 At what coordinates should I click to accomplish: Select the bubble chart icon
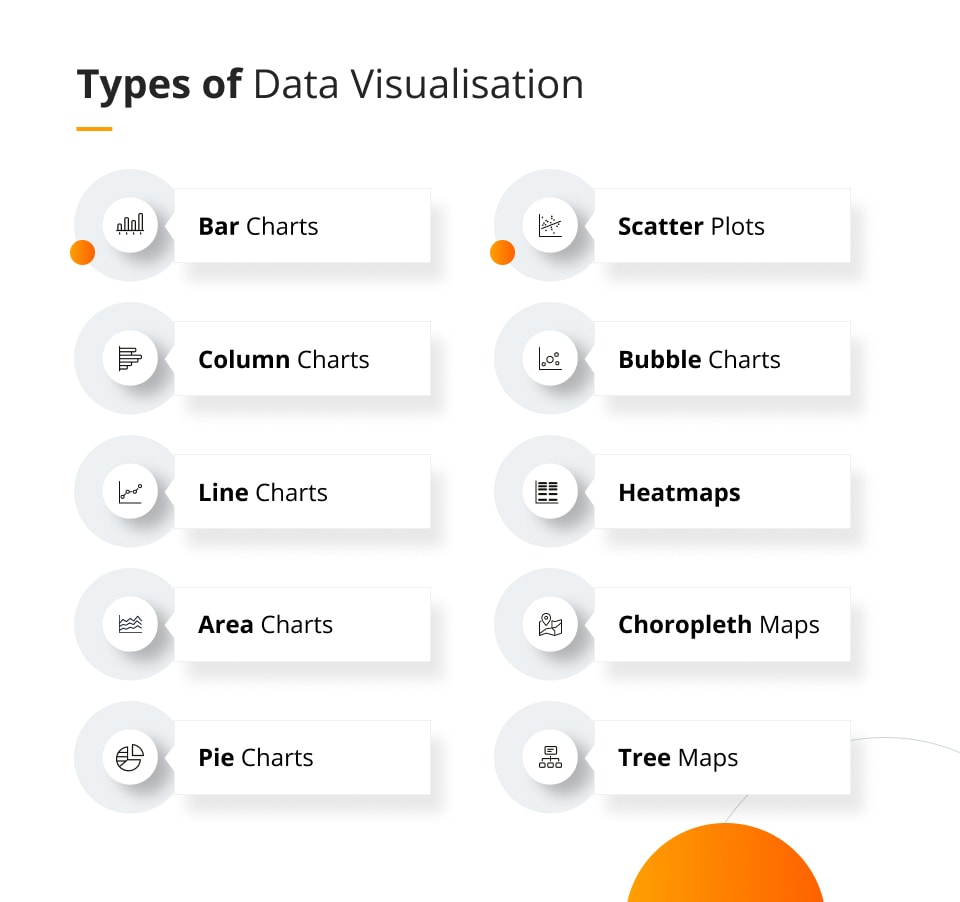tap(550, 358)
